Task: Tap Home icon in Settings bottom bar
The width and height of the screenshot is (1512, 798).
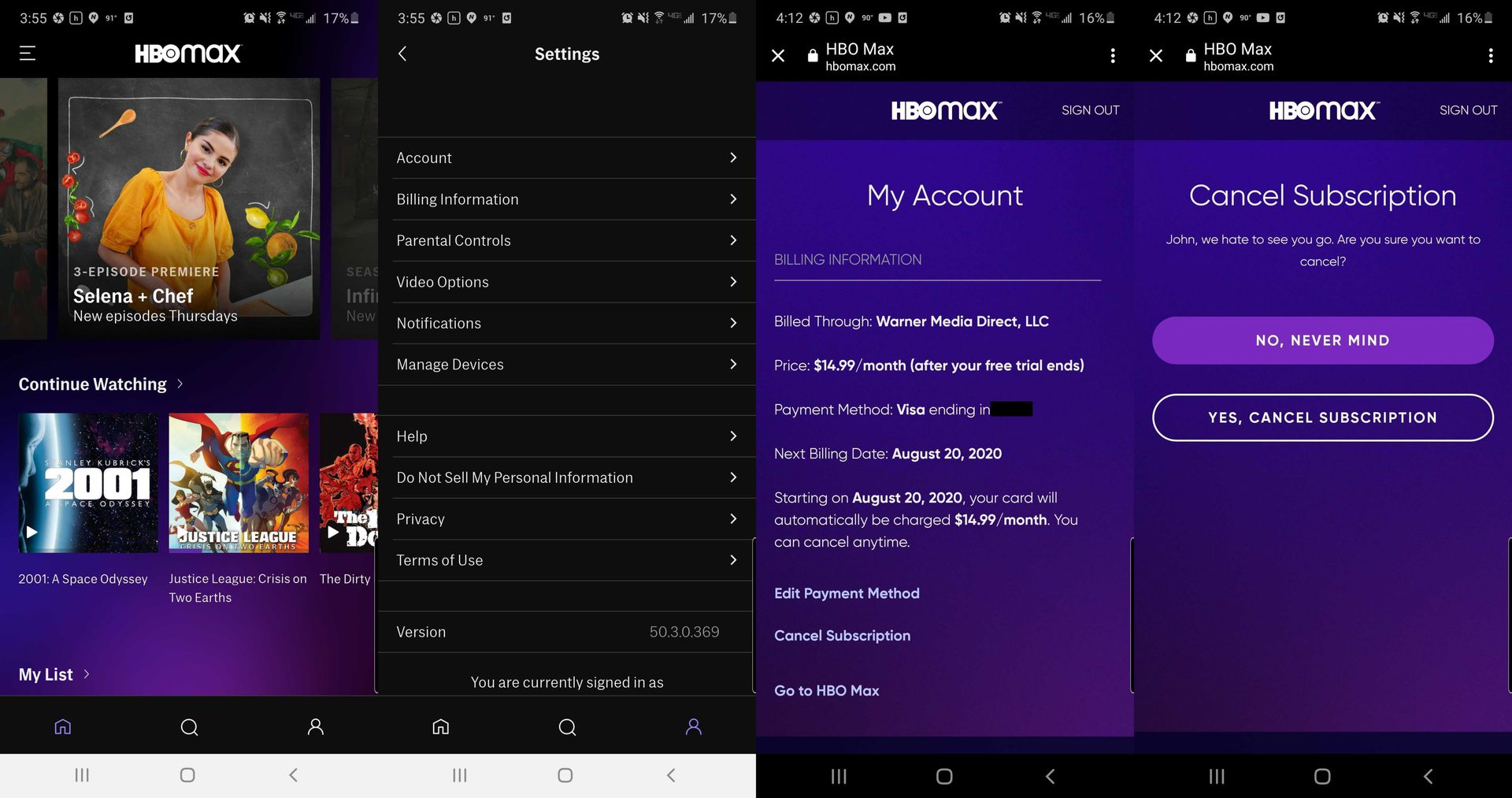Action: coord(441,726)
